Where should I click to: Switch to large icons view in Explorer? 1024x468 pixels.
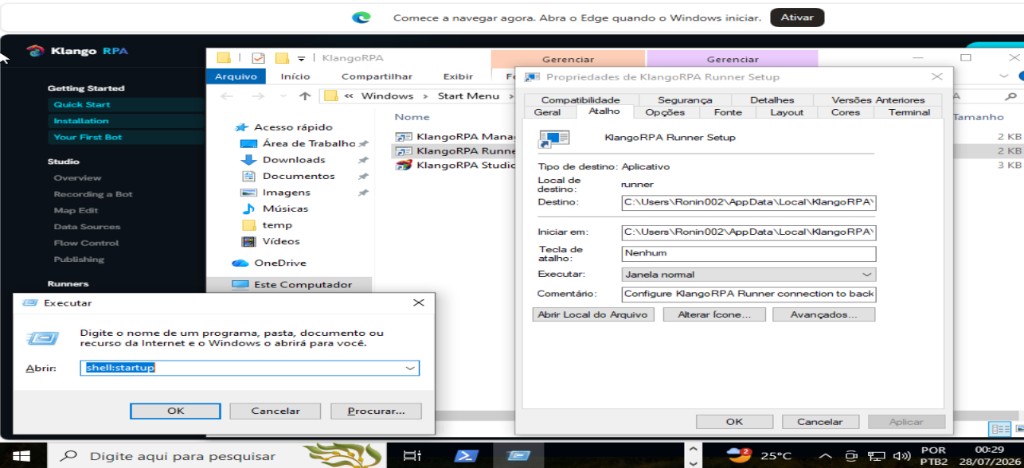pos(1019,429)
